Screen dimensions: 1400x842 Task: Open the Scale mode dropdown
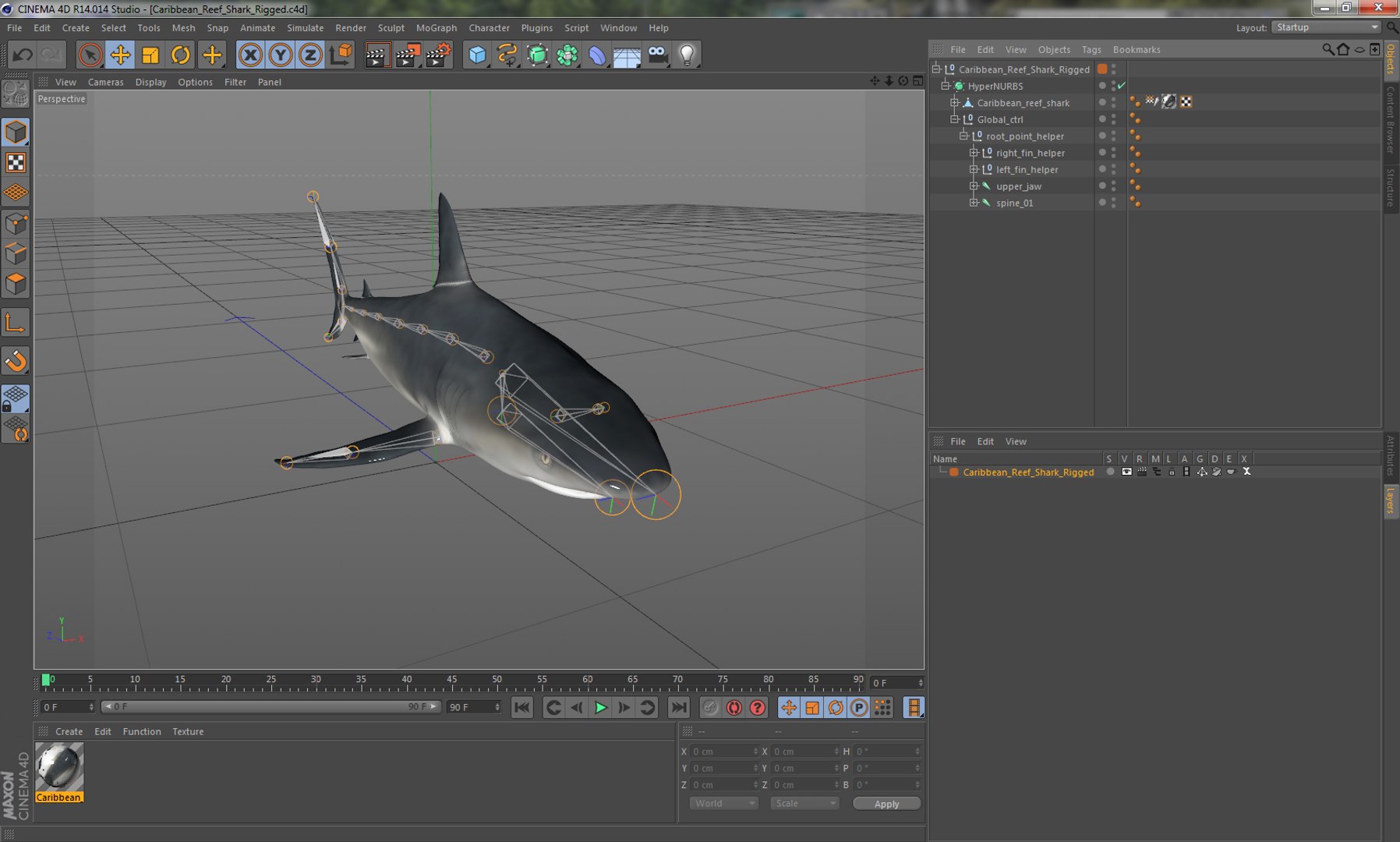(x=804, y=803)
